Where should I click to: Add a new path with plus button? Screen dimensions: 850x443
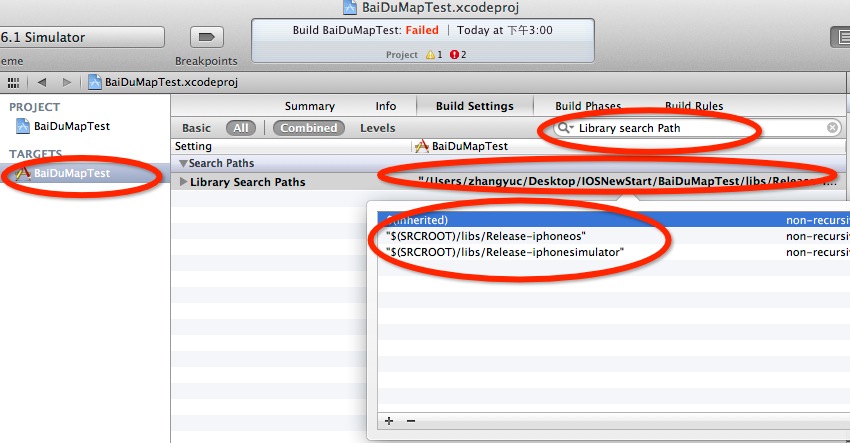[x=389, y=421]
